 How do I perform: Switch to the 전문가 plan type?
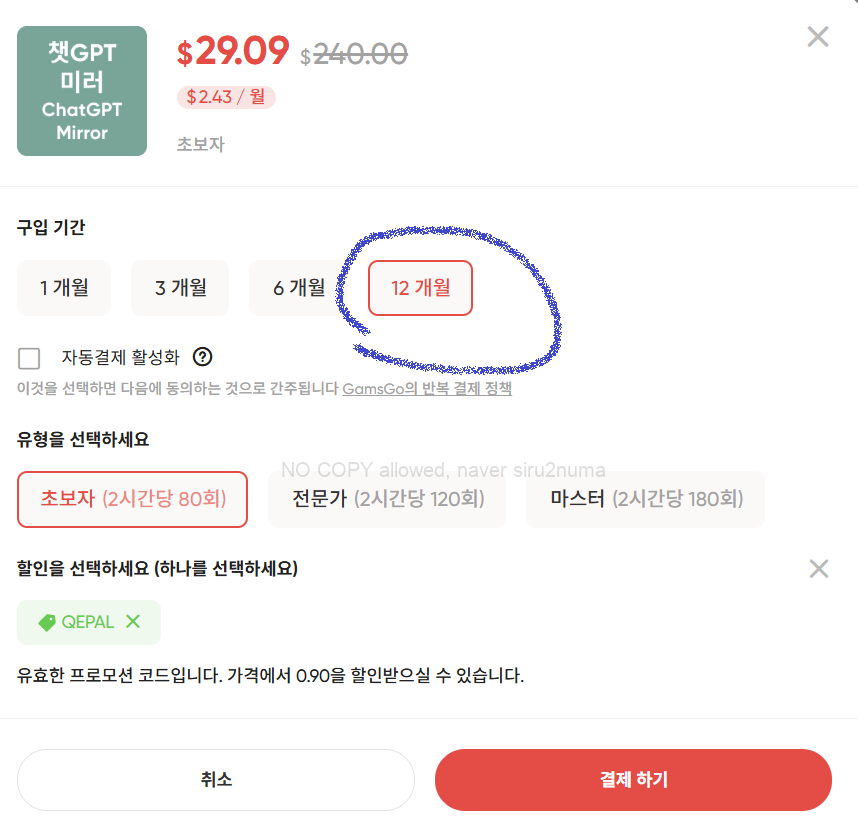(386, 499)
